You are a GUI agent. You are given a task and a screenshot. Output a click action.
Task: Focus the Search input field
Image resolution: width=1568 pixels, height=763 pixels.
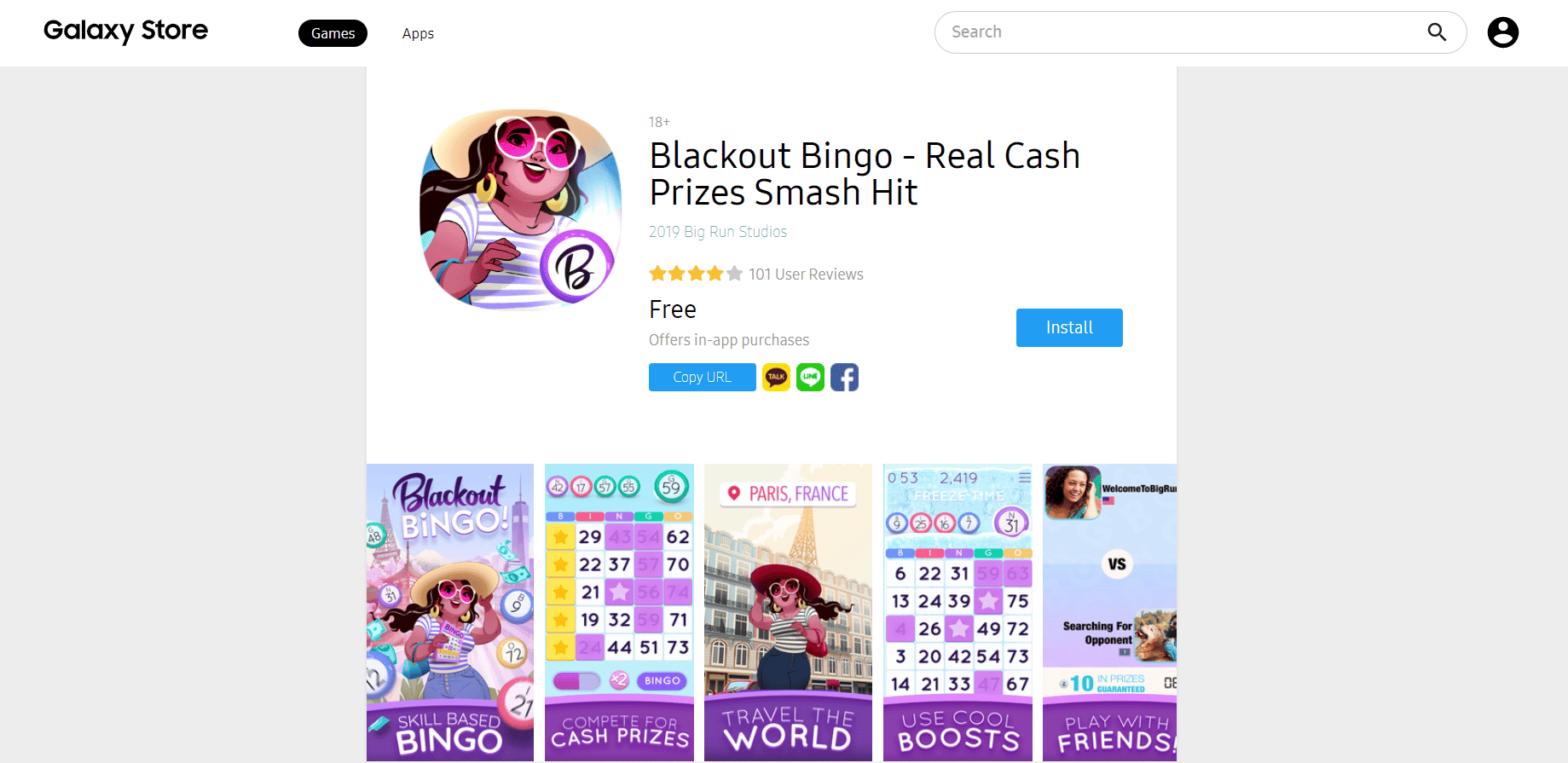coord(1185,32)
